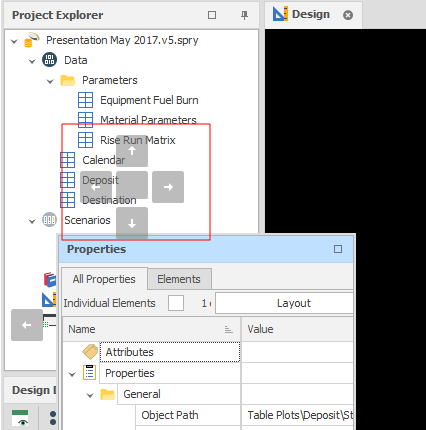Click the Design tab ruler icon
This screenshot has height=430, width=426.
point(280,14)
